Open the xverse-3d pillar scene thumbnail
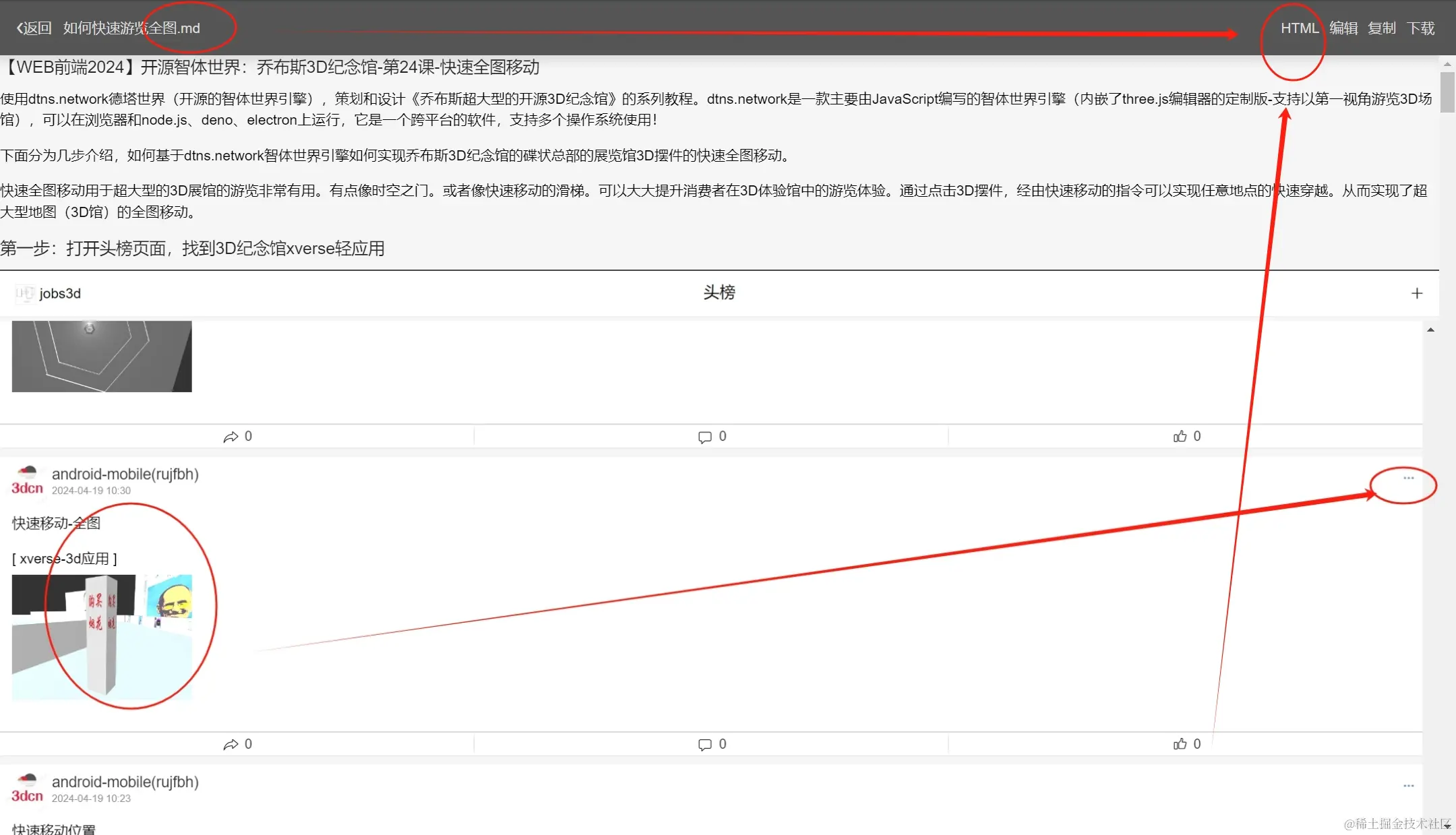 102,637
